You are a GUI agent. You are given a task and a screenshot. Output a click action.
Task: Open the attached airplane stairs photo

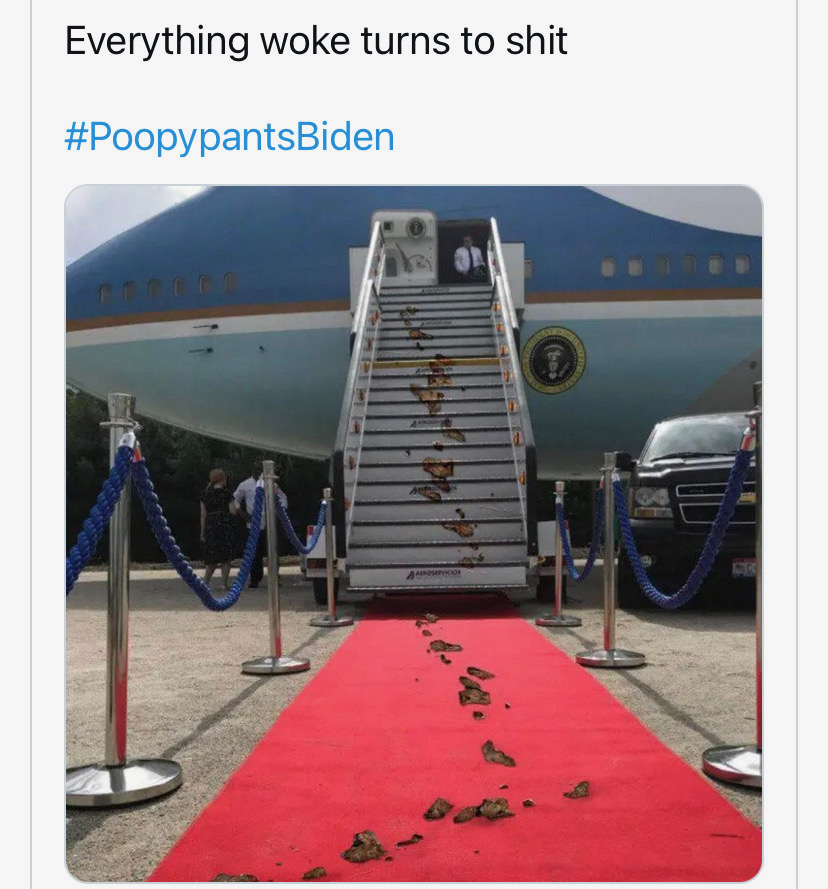coord(414,533)
